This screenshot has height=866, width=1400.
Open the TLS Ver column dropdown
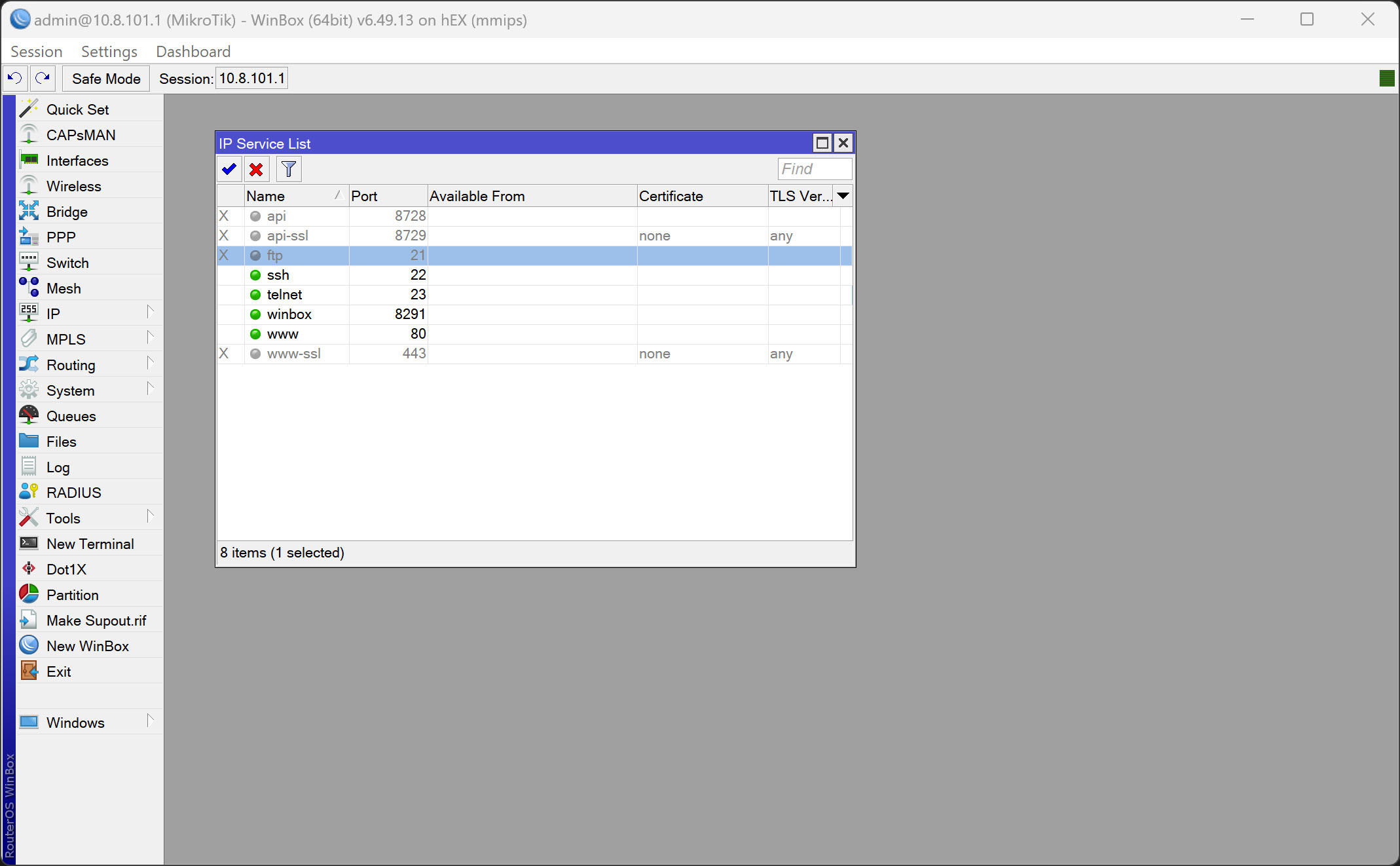843,195
